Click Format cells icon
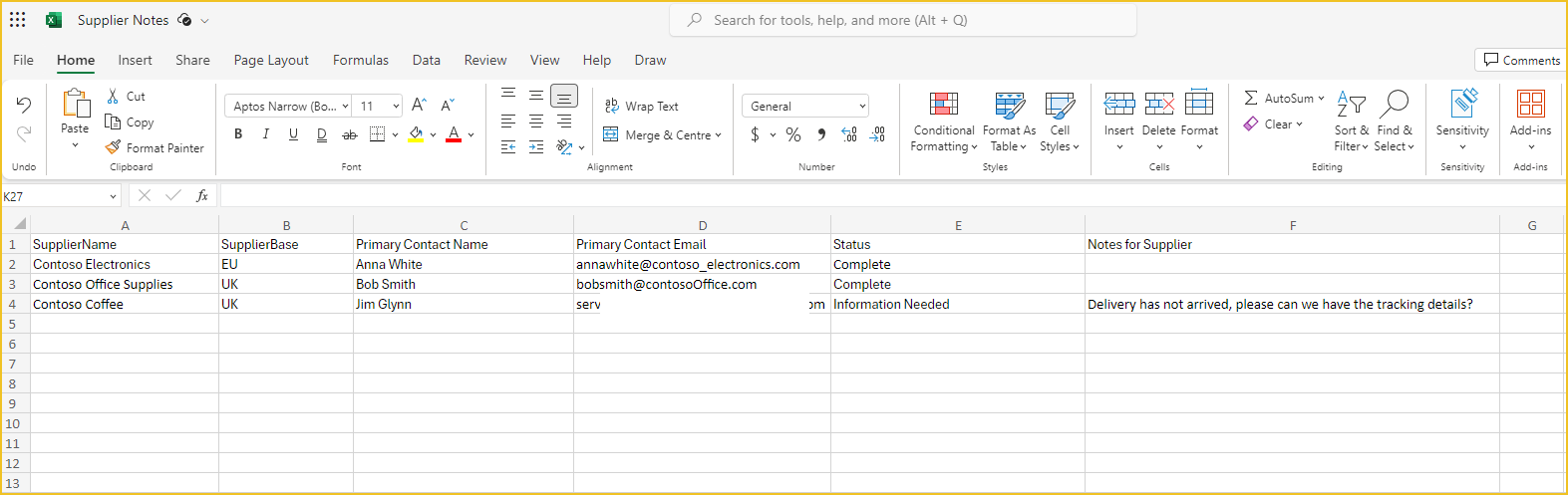Screen dimensions: 1568x495 pos(1199,103)
